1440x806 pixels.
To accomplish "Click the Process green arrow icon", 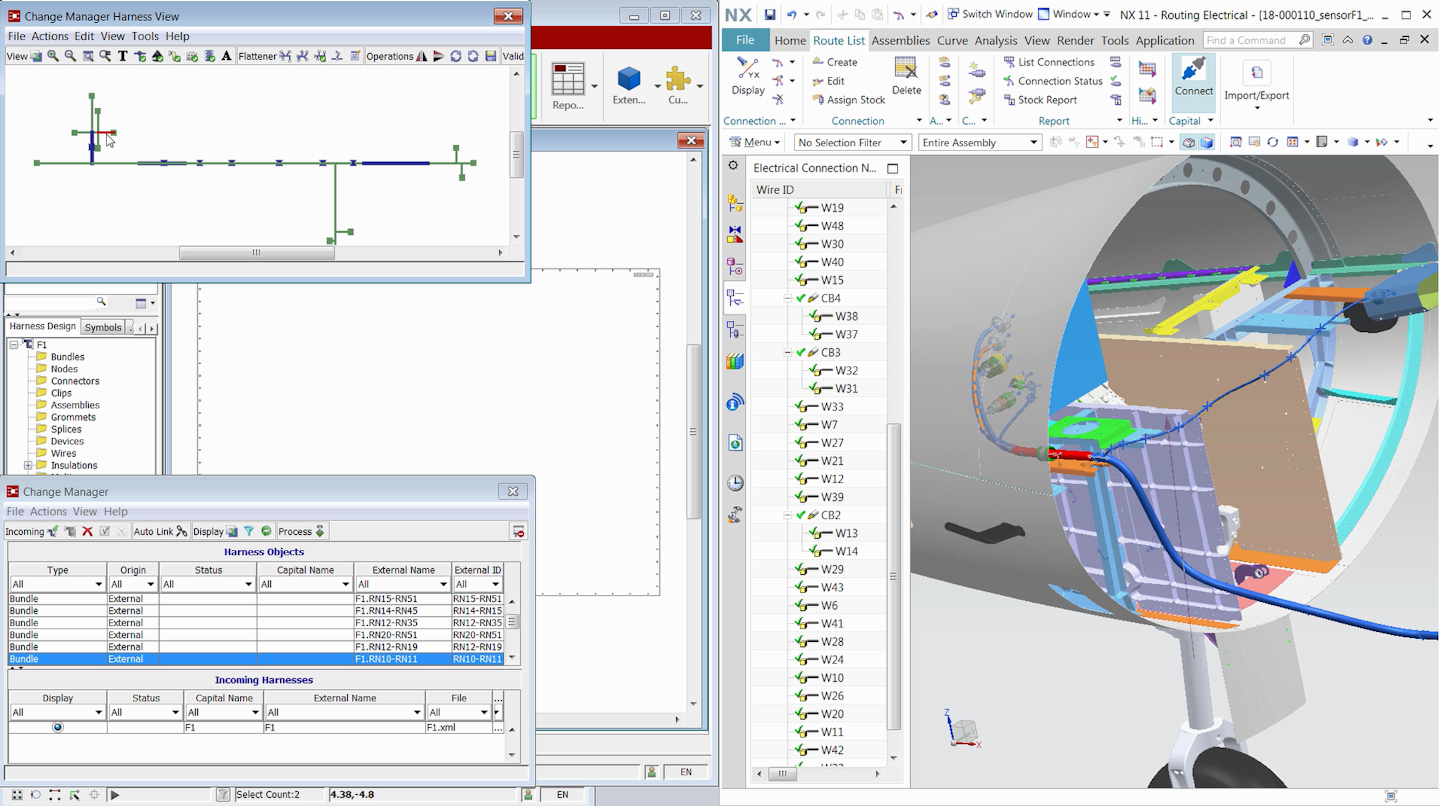I will tap(320, 531).
